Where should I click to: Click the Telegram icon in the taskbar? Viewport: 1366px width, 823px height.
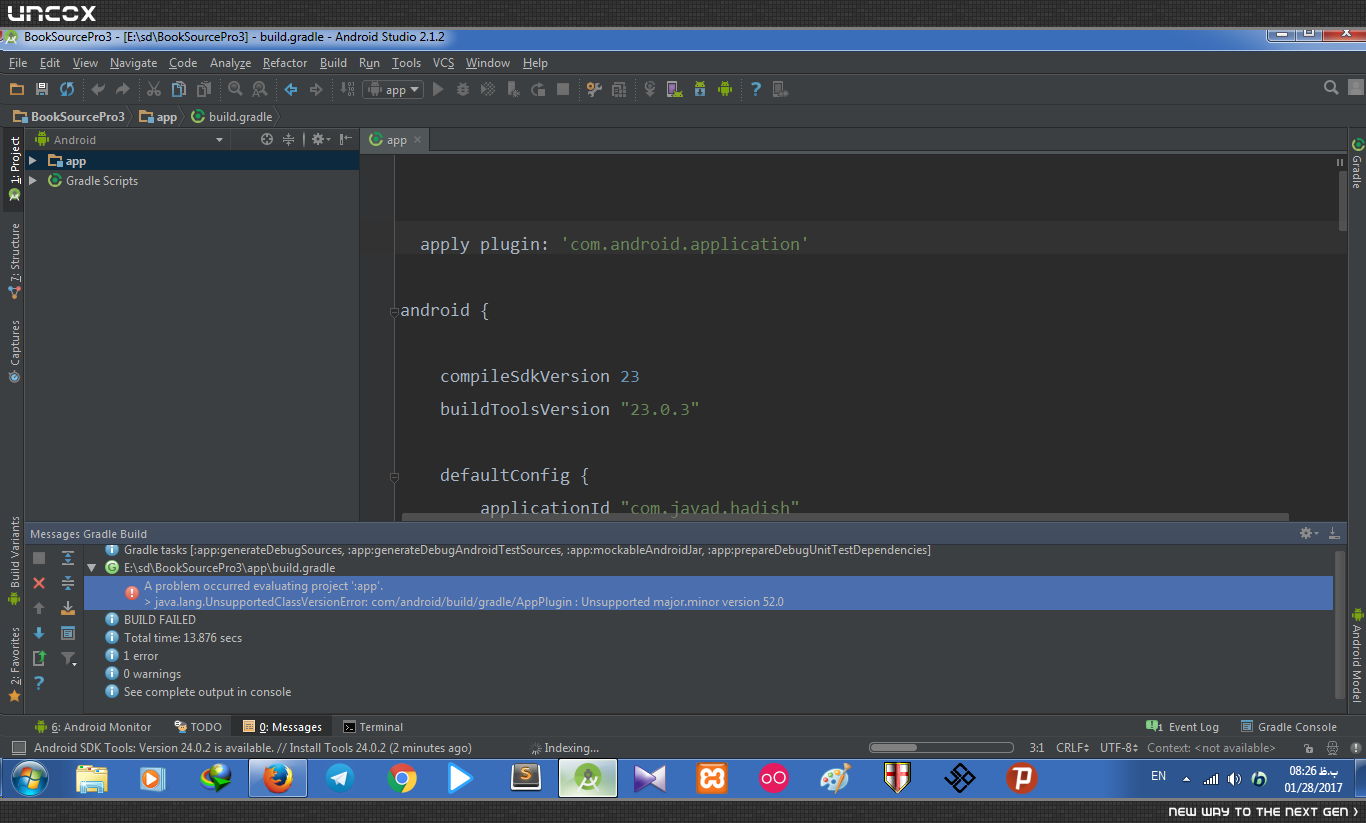(340, 778)
